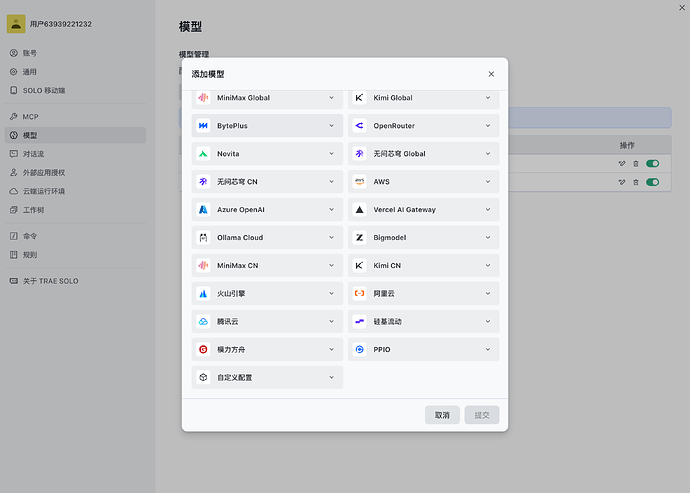Open 外部应用授权 in sidebar
This screenshot has width=690, height=493.
coord(75,173)
